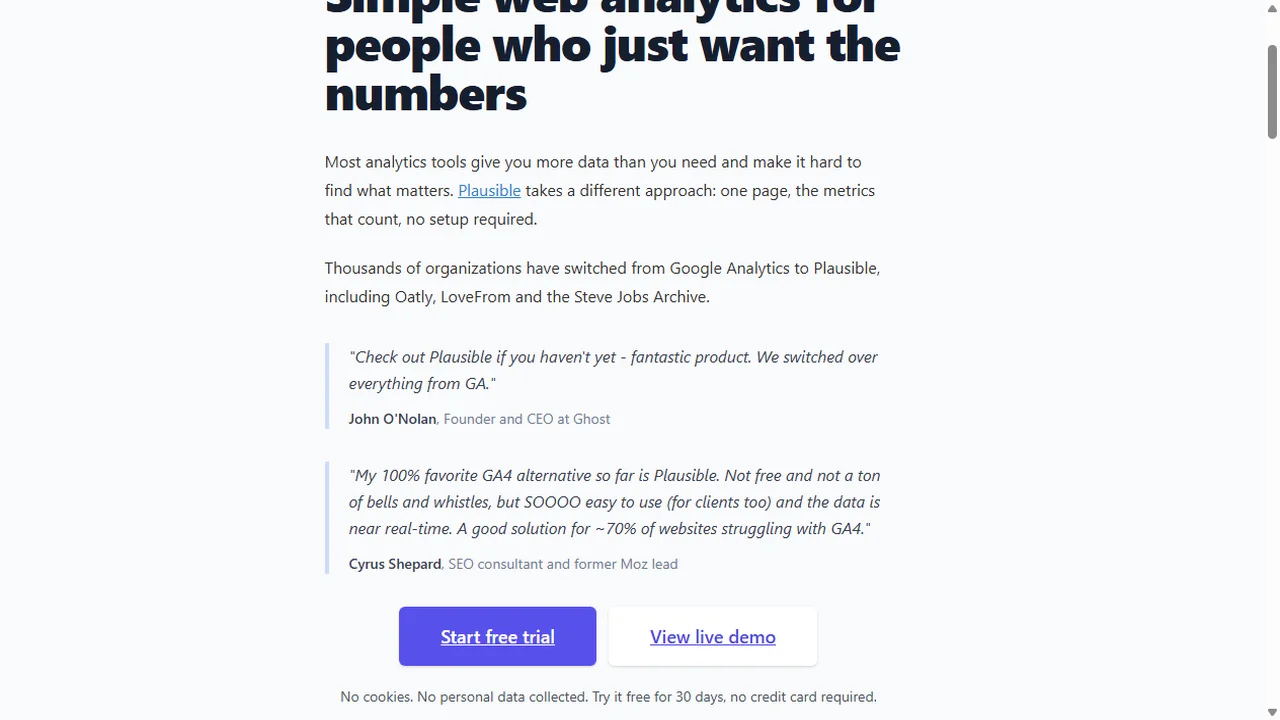This screenshot has height=720, width=1280.
Task: Click the scrollbar up arrow
Action: 1272,8
